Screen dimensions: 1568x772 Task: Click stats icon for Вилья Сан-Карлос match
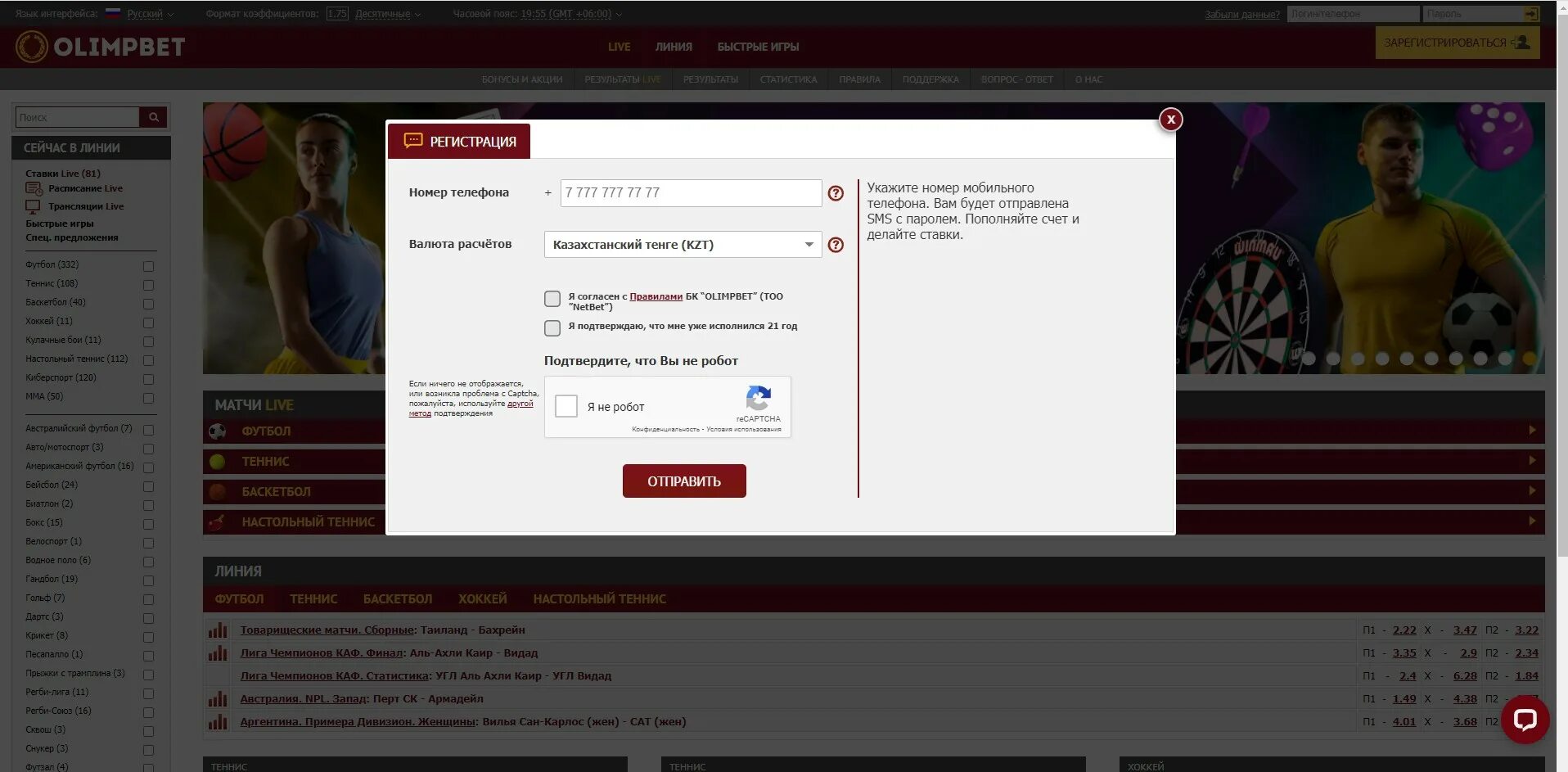pyautogui.click(x=218, y=722)
